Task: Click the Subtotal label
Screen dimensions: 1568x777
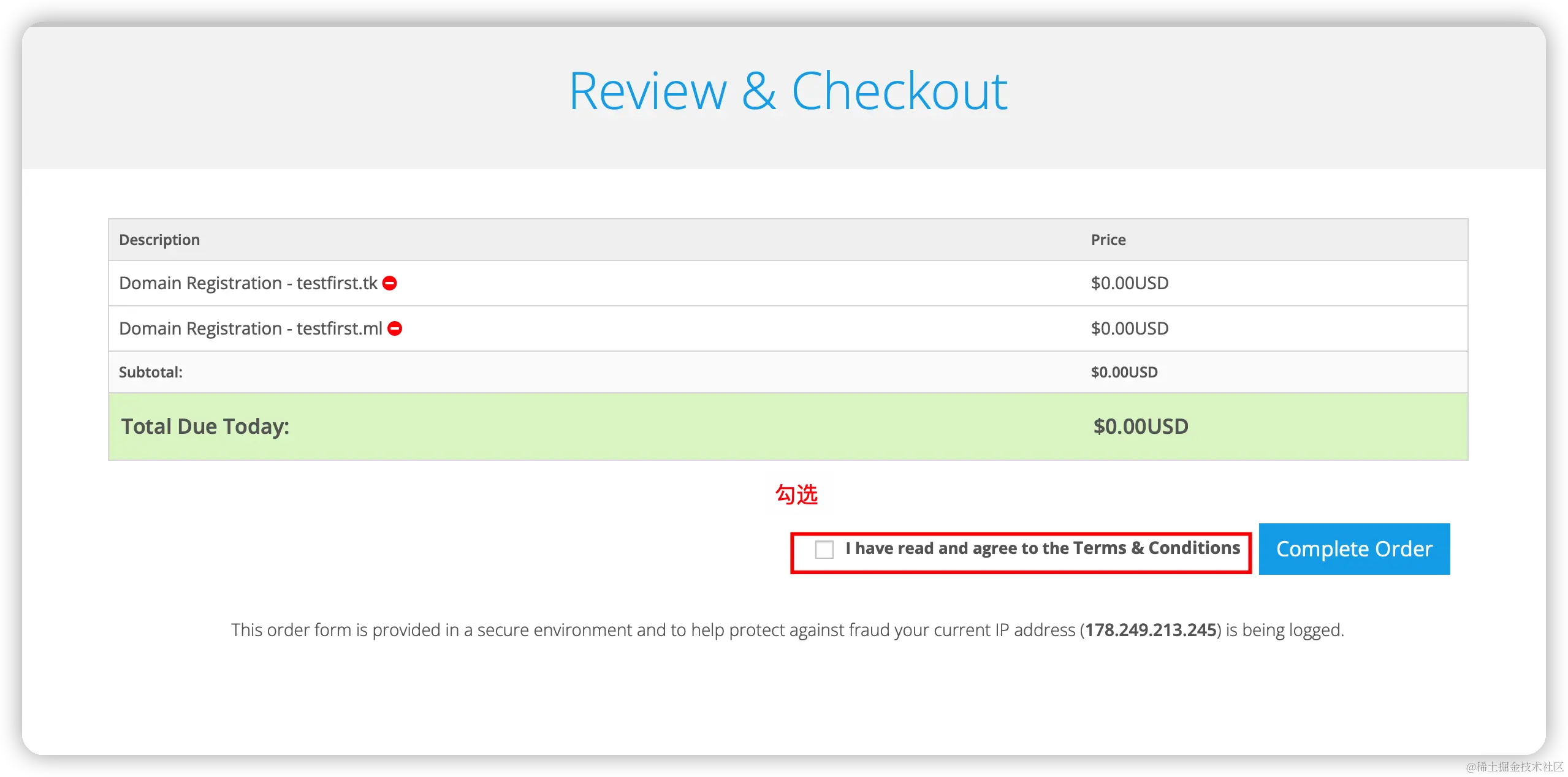Action: [151, 372]
